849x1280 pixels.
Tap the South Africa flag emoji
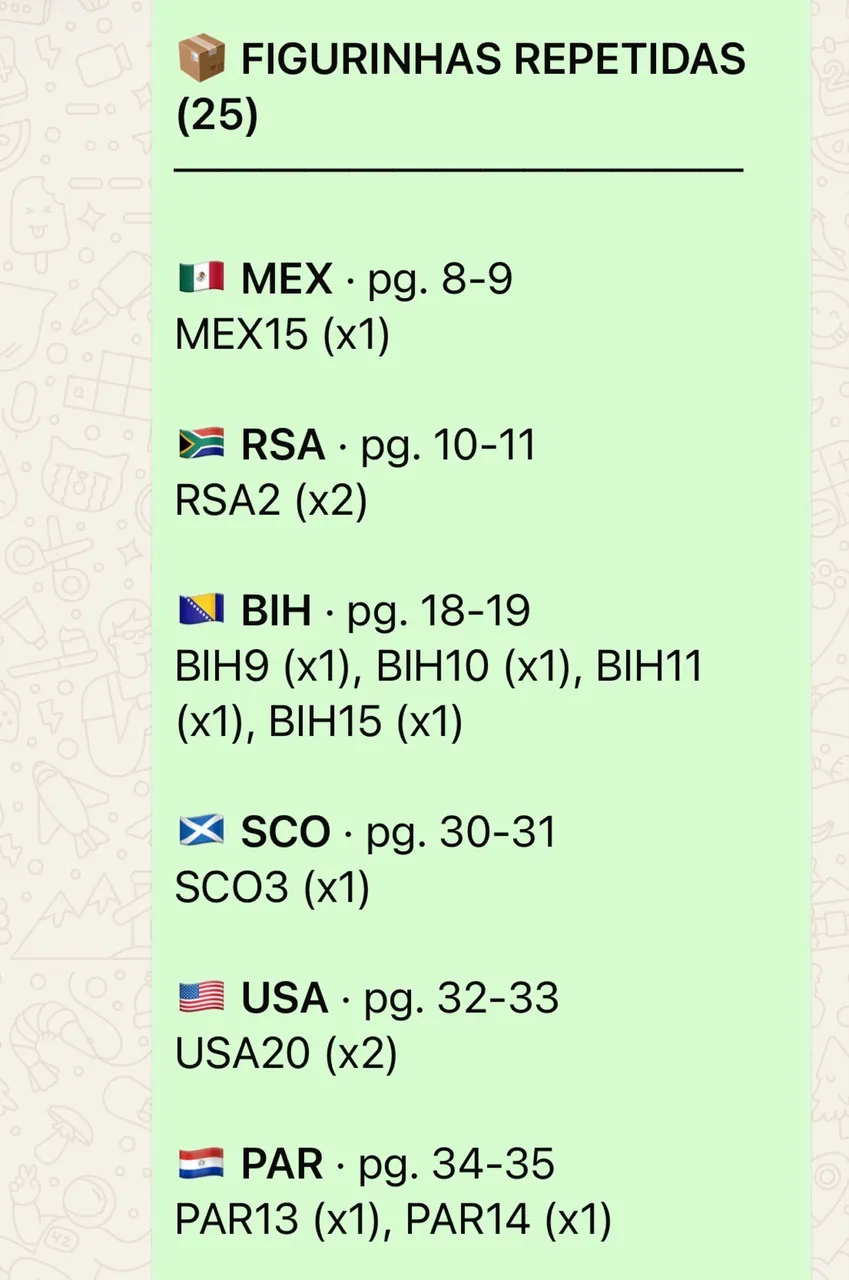coord(202,445)
